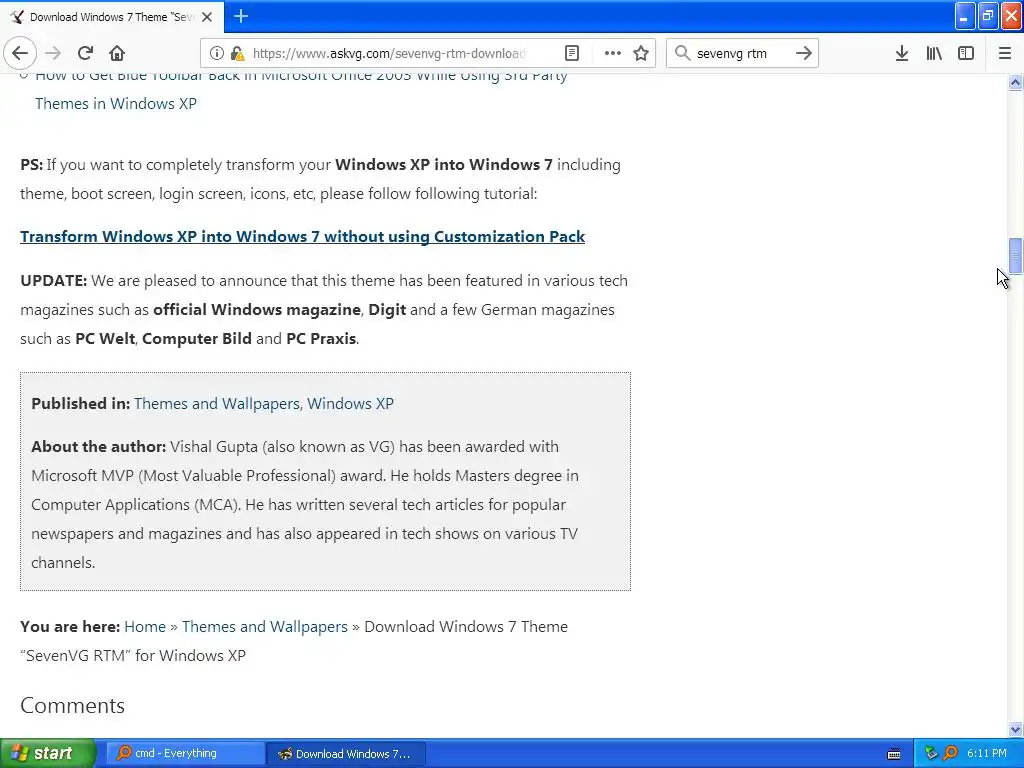Click the scrollbar down arrow
1024x768 pixels.
1015,729
